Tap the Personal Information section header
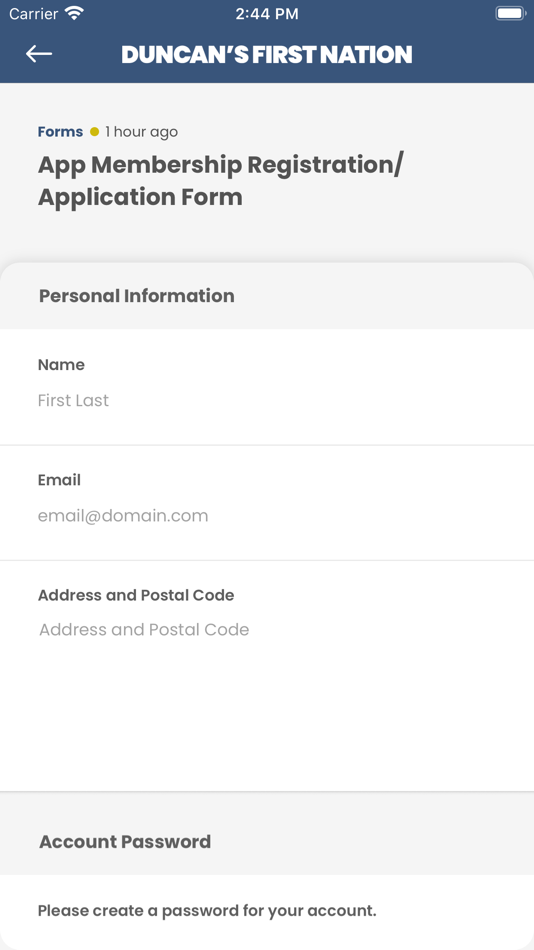The height and width of the screenshot is (950, 534). point(136,296)
